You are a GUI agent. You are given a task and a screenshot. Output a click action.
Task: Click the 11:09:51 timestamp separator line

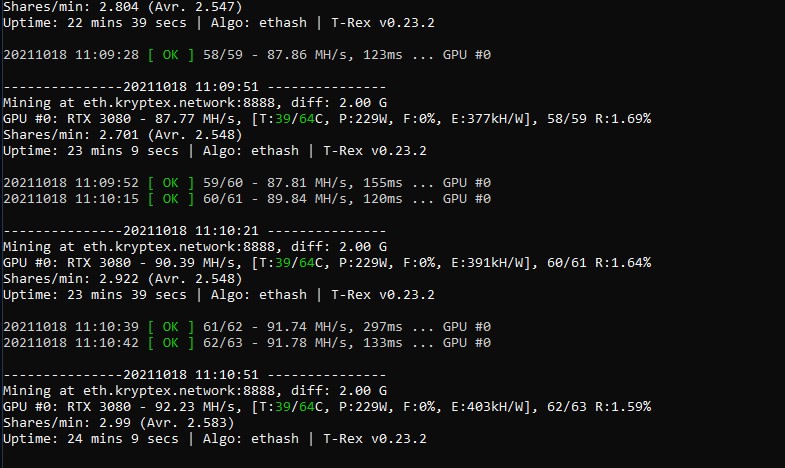click(195, 87)
